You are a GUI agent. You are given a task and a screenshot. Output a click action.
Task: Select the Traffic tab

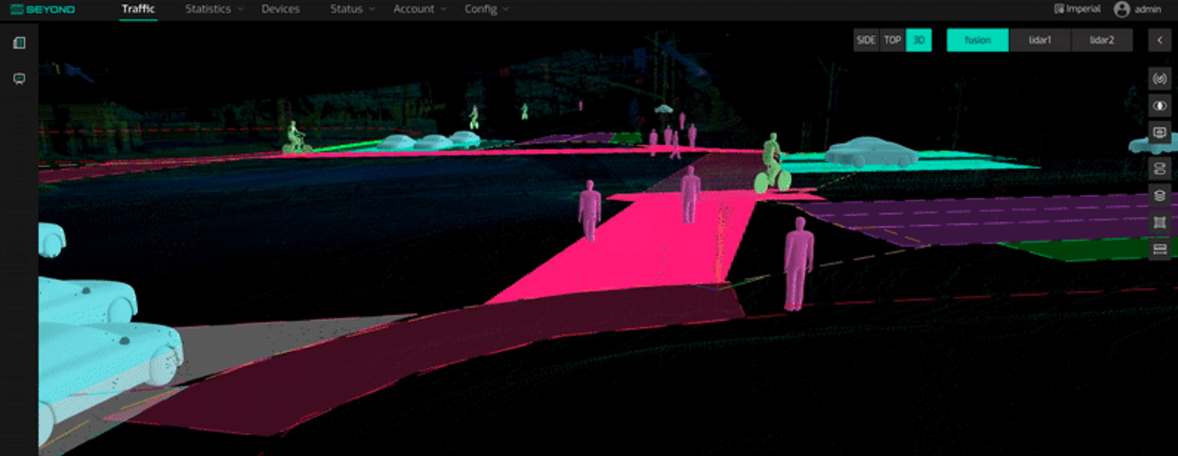138,9
